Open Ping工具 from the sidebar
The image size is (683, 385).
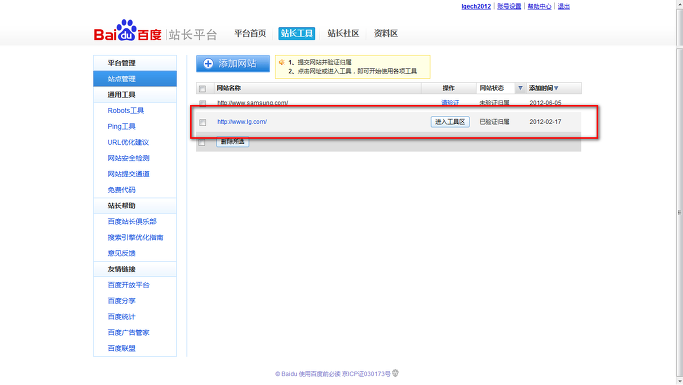[x=122, y=126]
